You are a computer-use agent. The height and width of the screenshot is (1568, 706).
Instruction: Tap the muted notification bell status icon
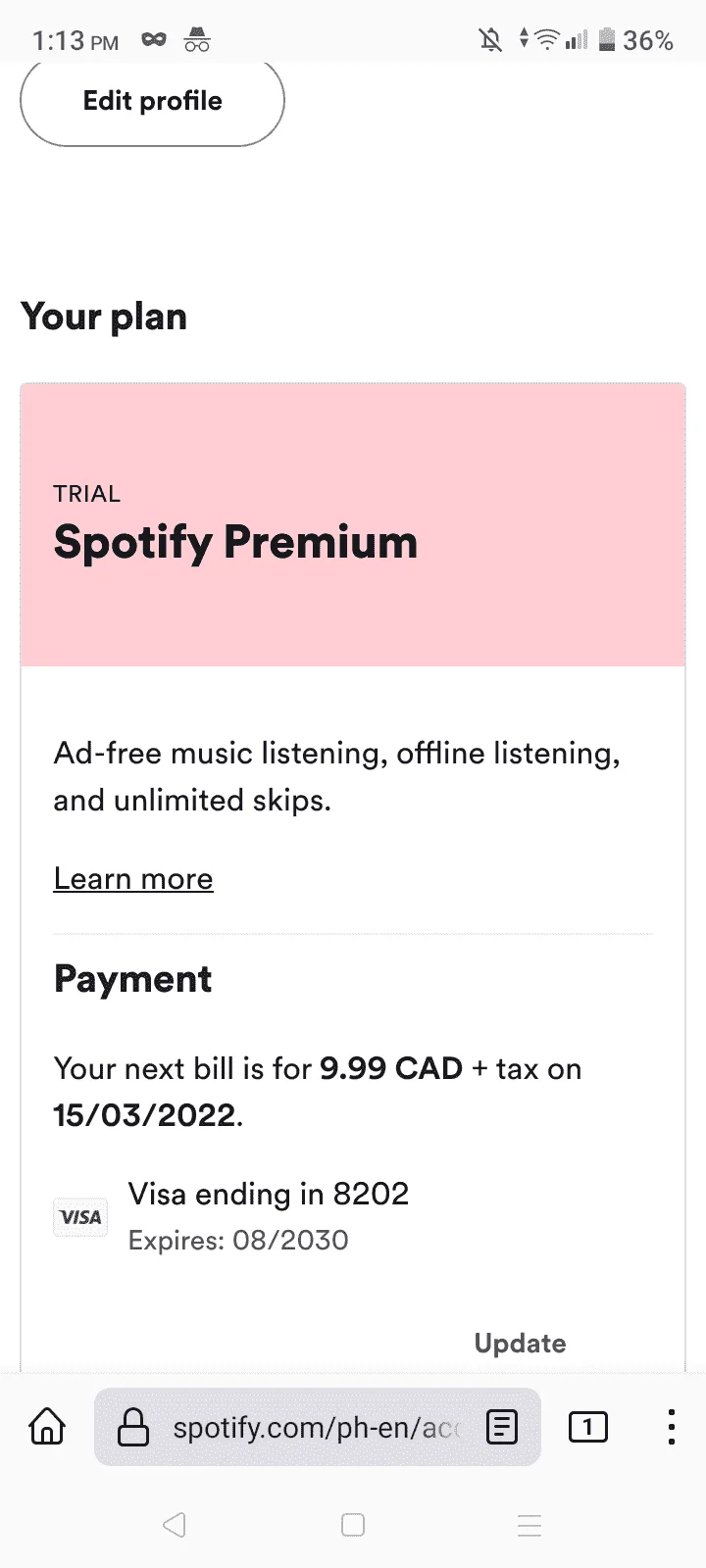pos(490,40)
